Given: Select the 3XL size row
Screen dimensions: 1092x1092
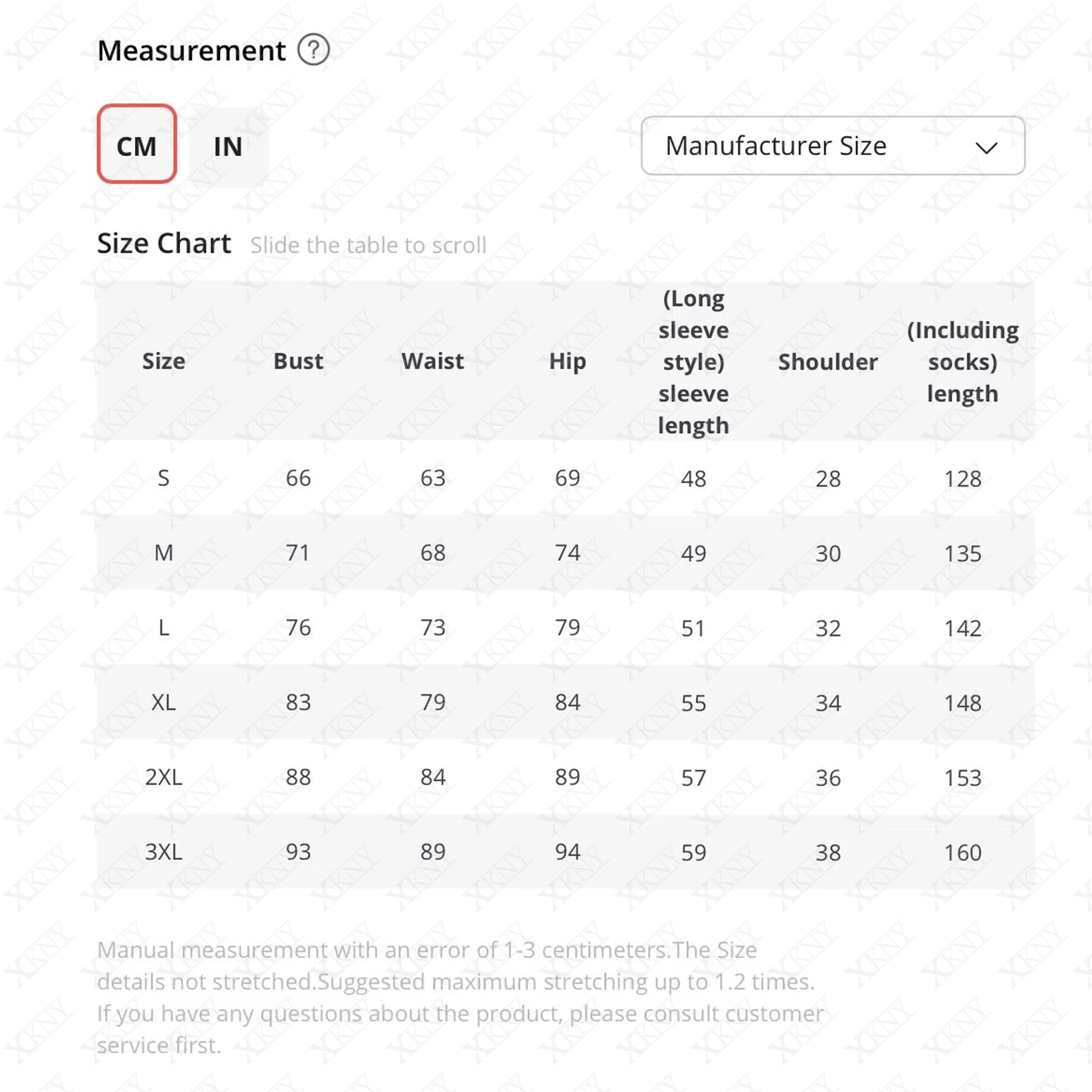Looking at the screenshot, I should (x=164, y=852).
